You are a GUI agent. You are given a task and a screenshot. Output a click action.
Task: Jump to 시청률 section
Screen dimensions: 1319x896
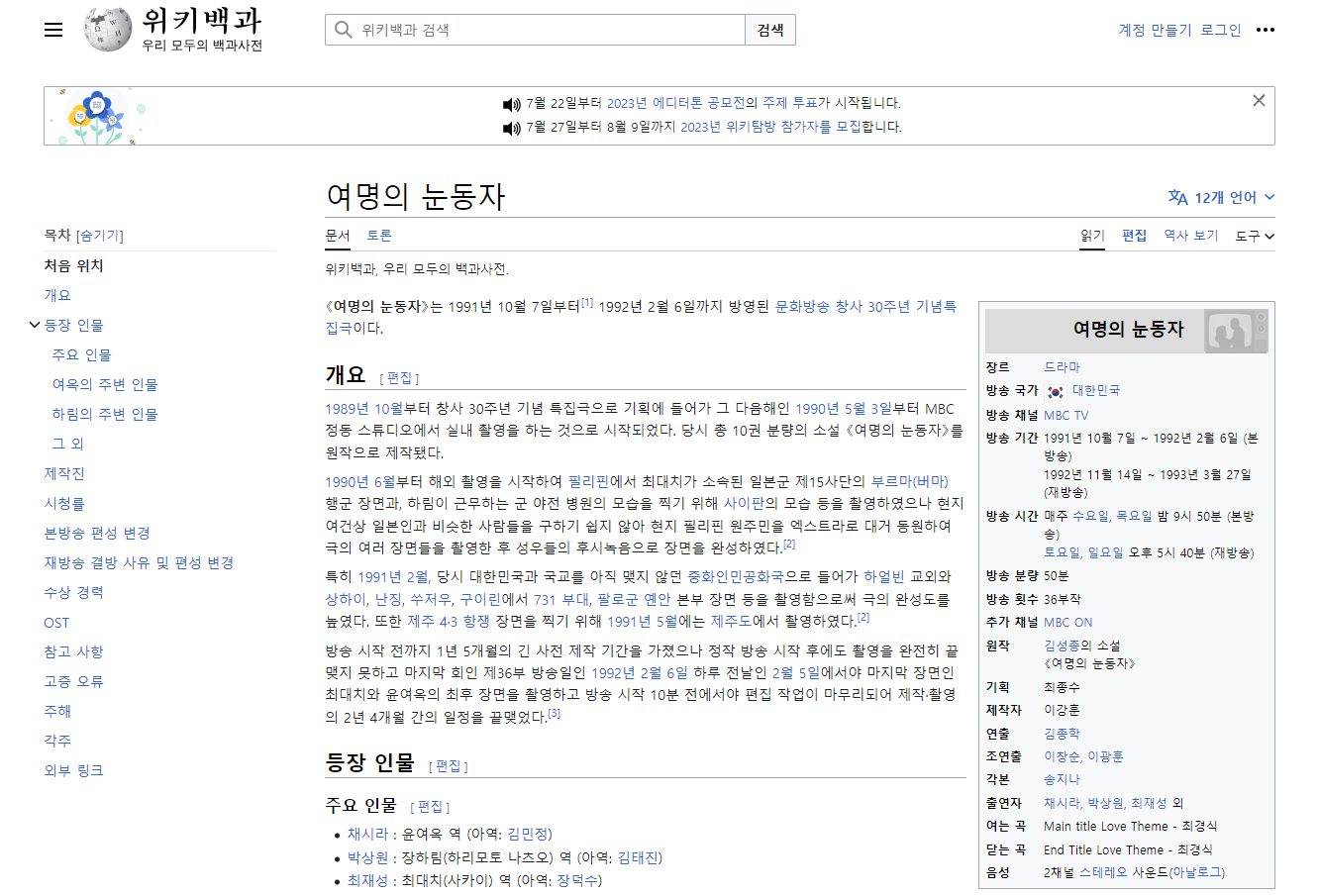pos(64,503)
